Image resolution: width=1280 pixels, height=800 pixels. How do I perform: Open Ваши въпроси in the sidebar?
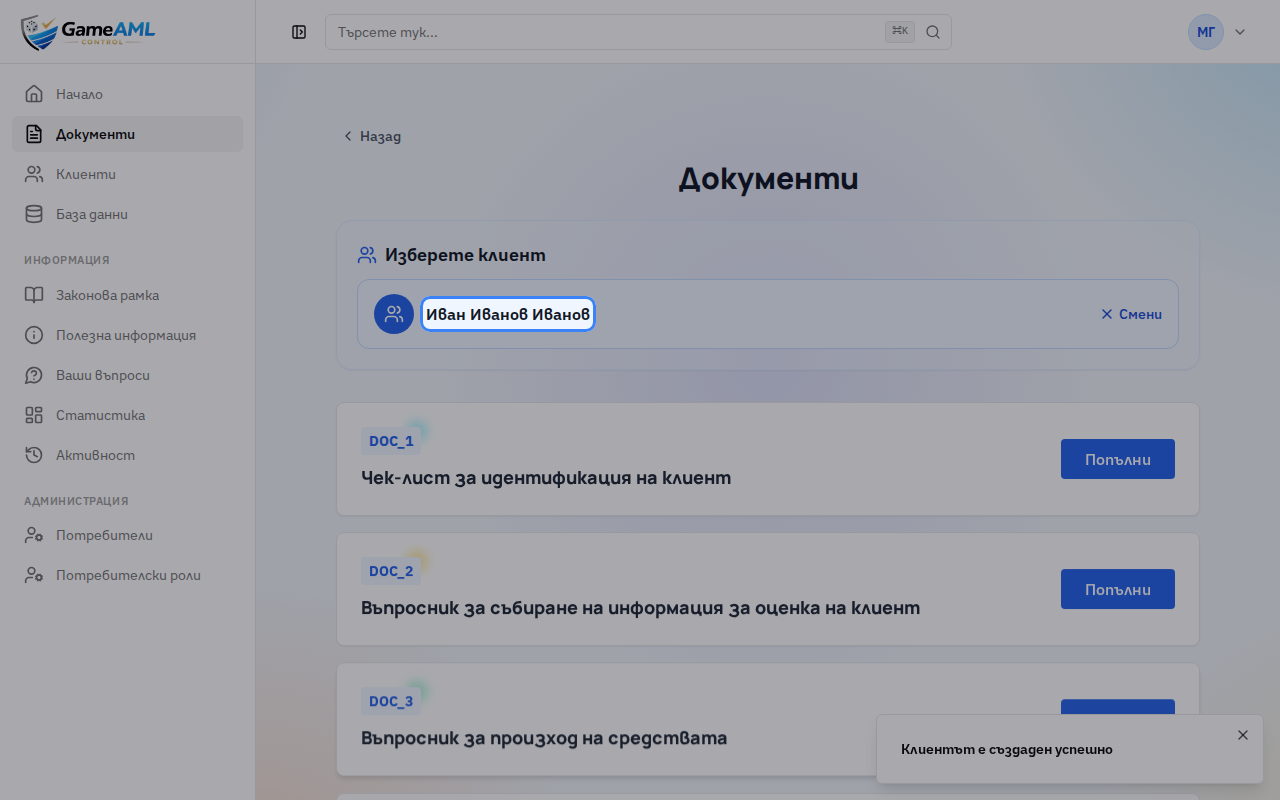pos(127,375)
